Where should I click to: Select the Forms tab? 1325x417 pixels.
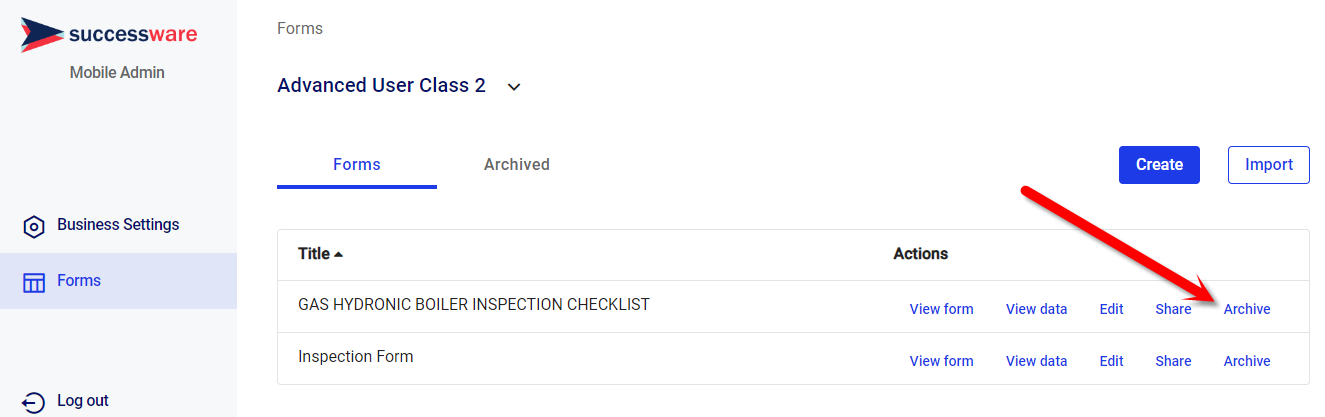click(357, 164)
